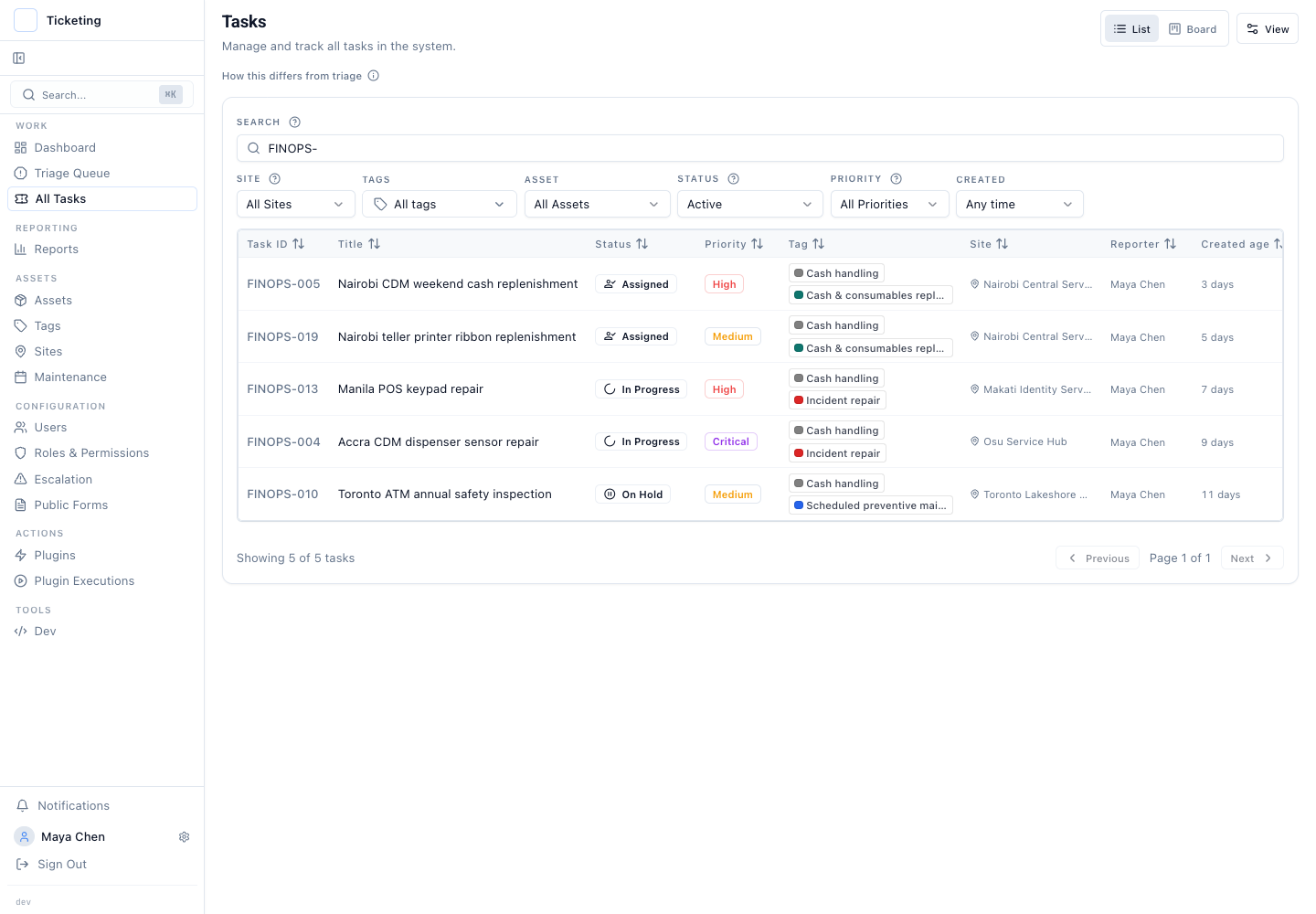Open the All Tasks page
Viewport: 1316px width, 914px height.
(102, 199)
